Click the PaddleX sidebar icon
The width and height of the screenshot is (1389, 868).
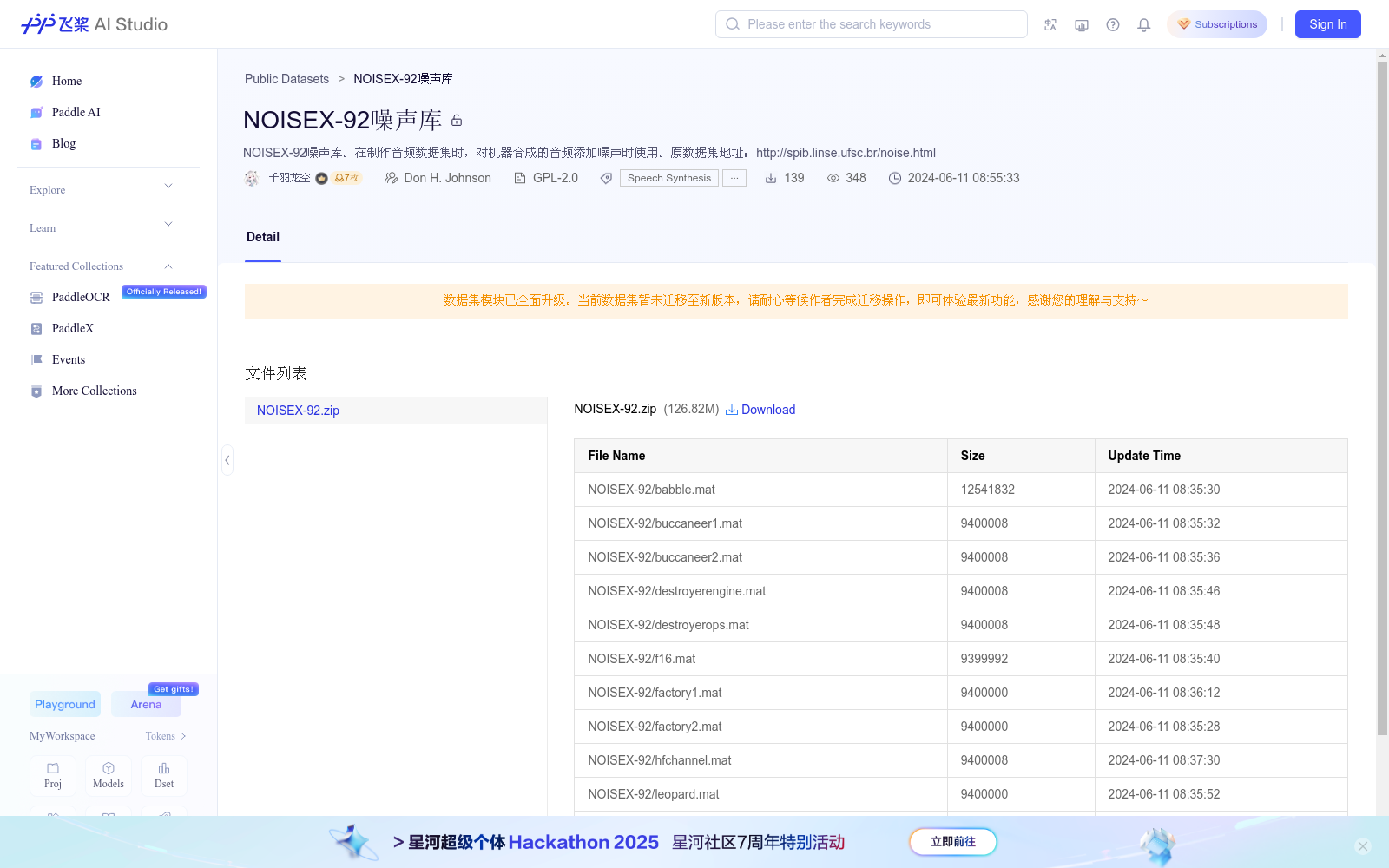point(36,329)
